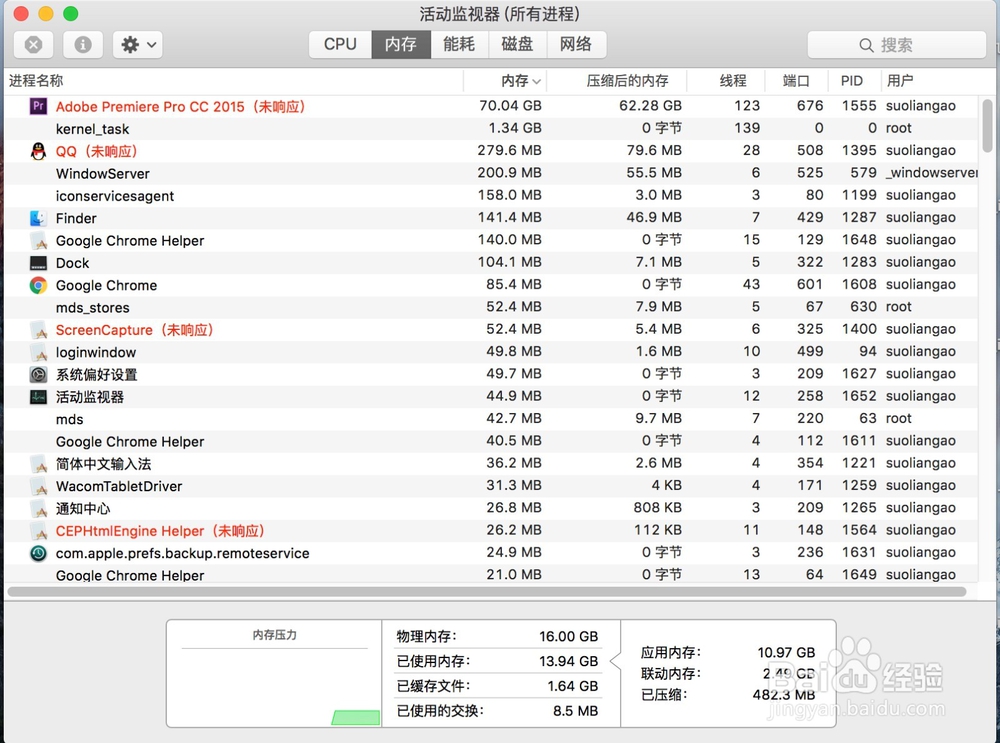
Task: Select the mds_stores process row
Action: pos(491,307)
